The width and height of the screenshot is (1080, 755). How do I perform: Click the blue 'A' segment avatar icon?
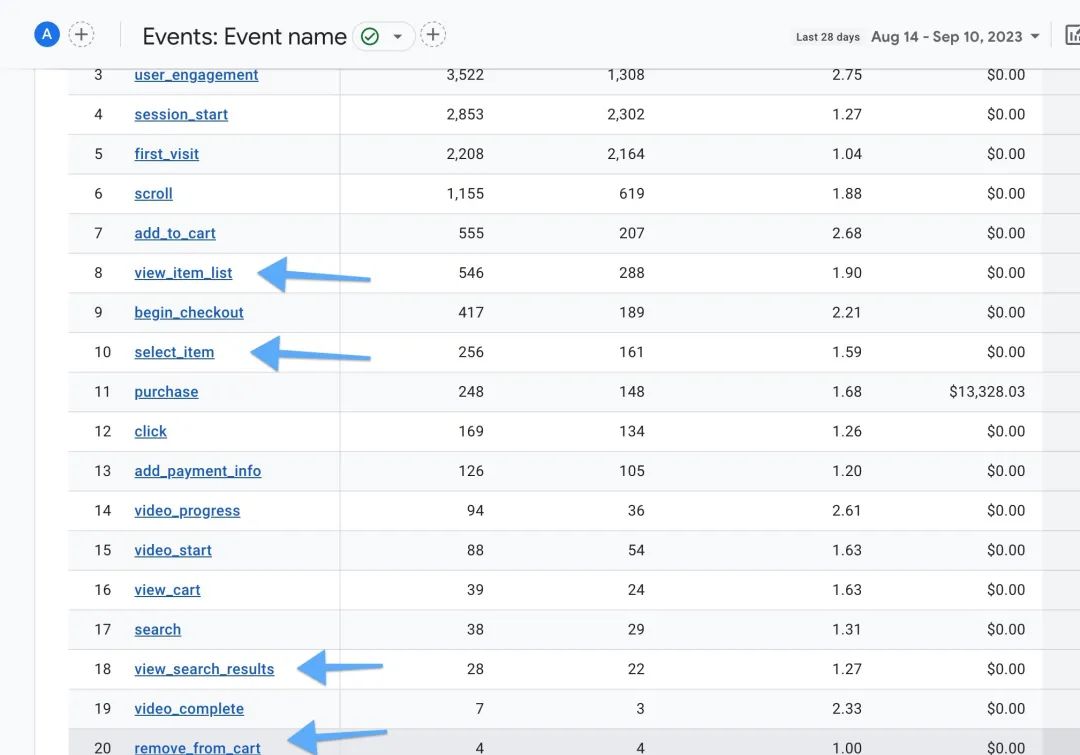pos(47,34)
